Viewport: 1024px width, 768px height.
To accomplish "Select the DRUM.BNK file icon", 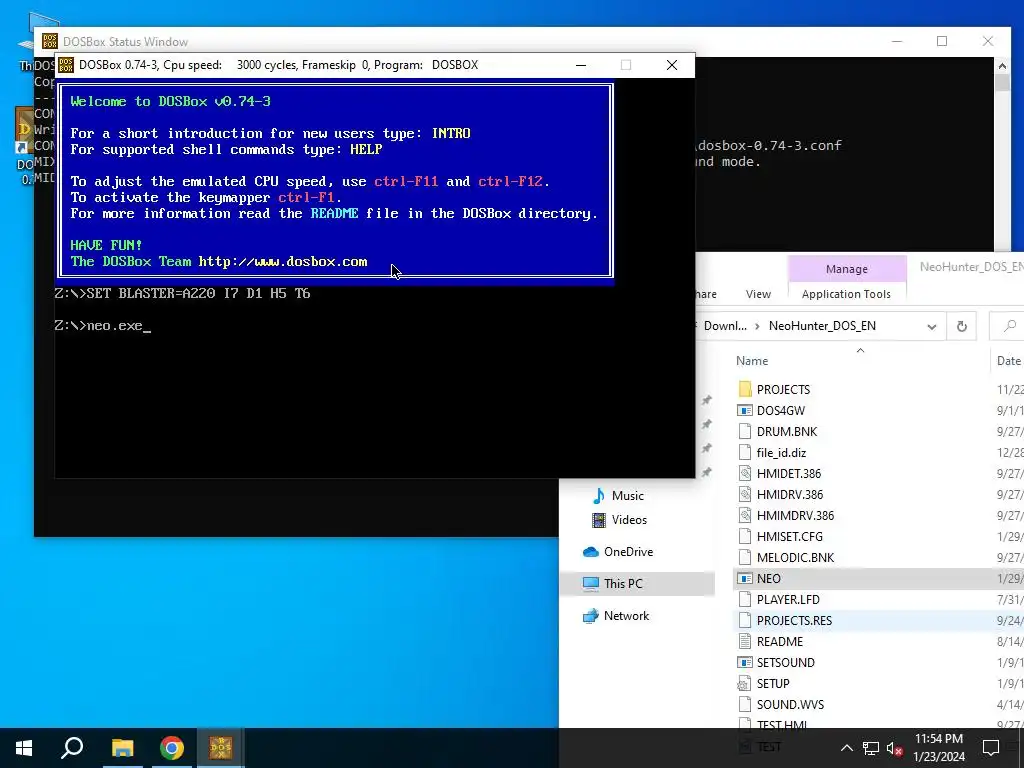I will point(744,431).
